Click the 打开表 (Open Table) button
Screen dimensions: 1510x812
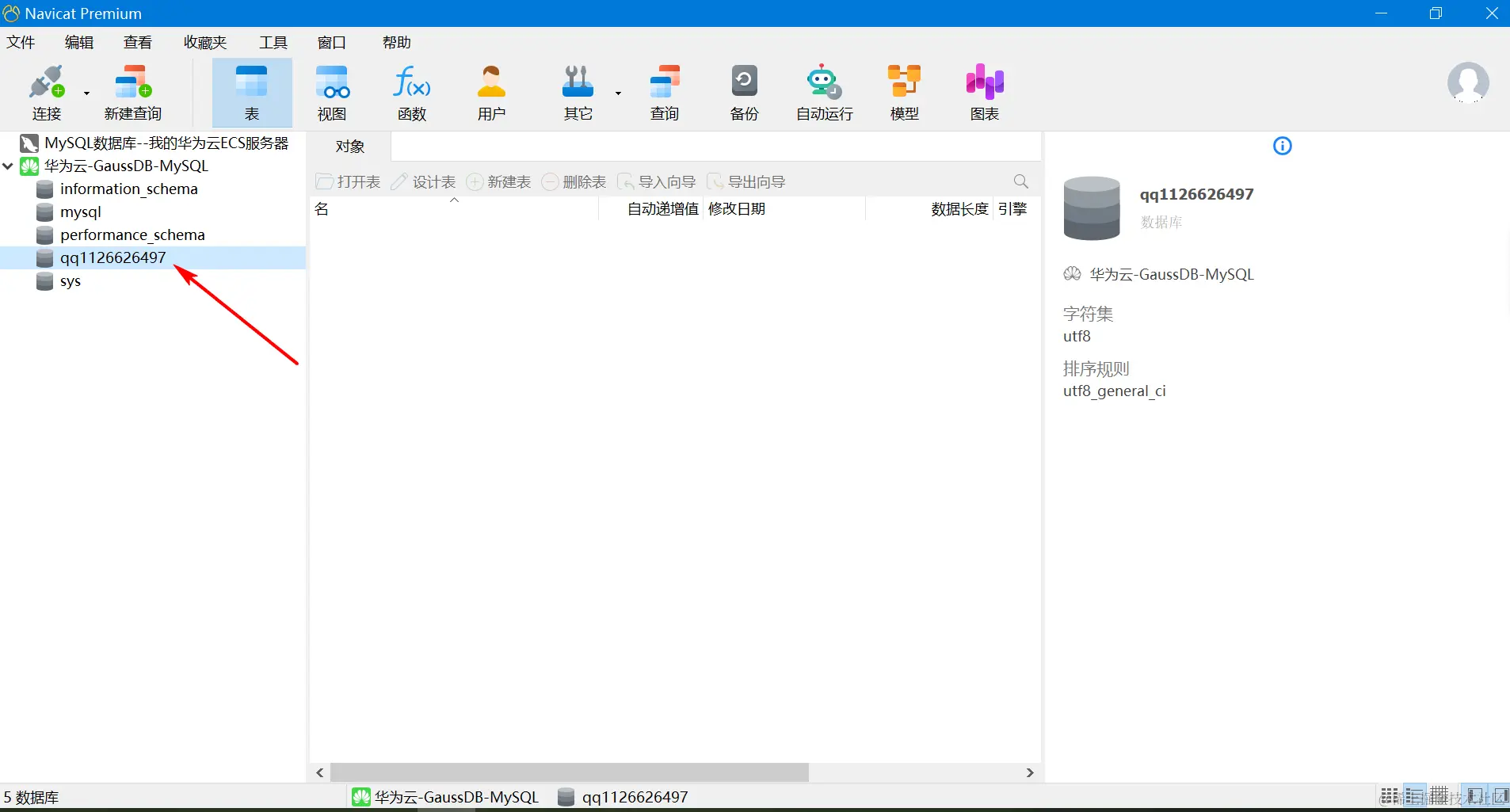349,182
